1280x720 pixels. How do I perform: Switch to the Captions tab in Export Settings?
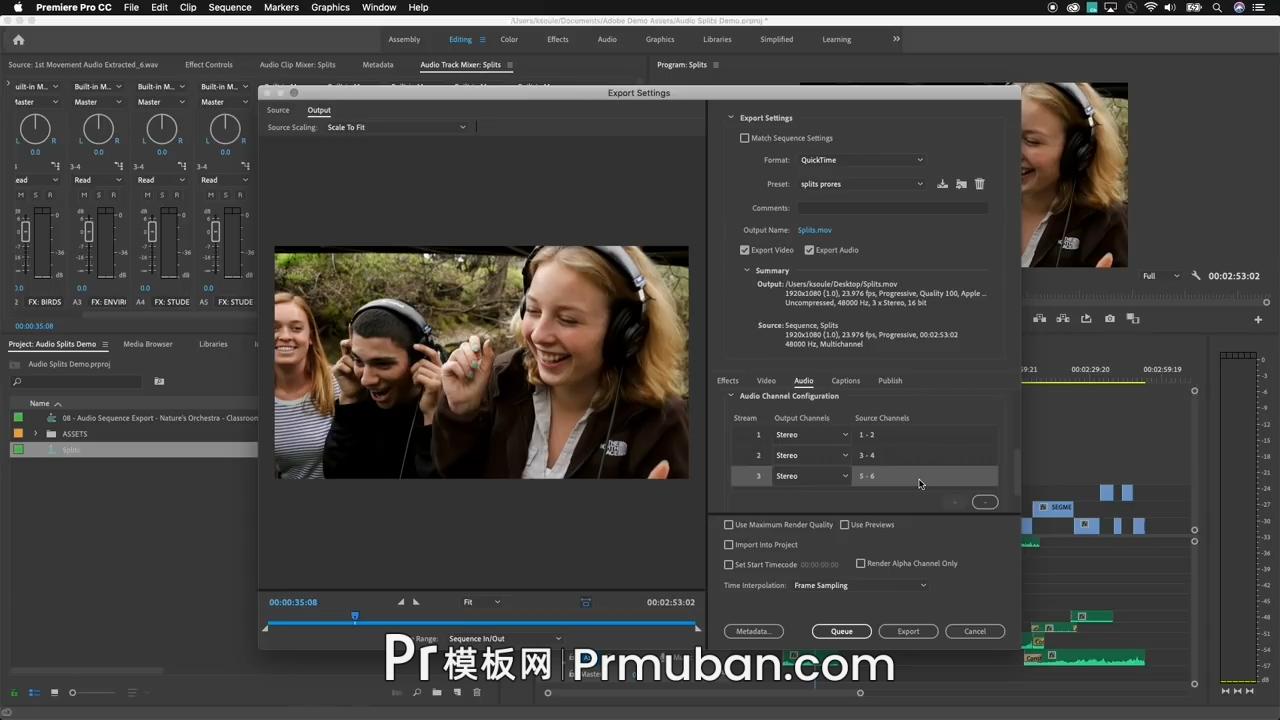pos(845,380)
